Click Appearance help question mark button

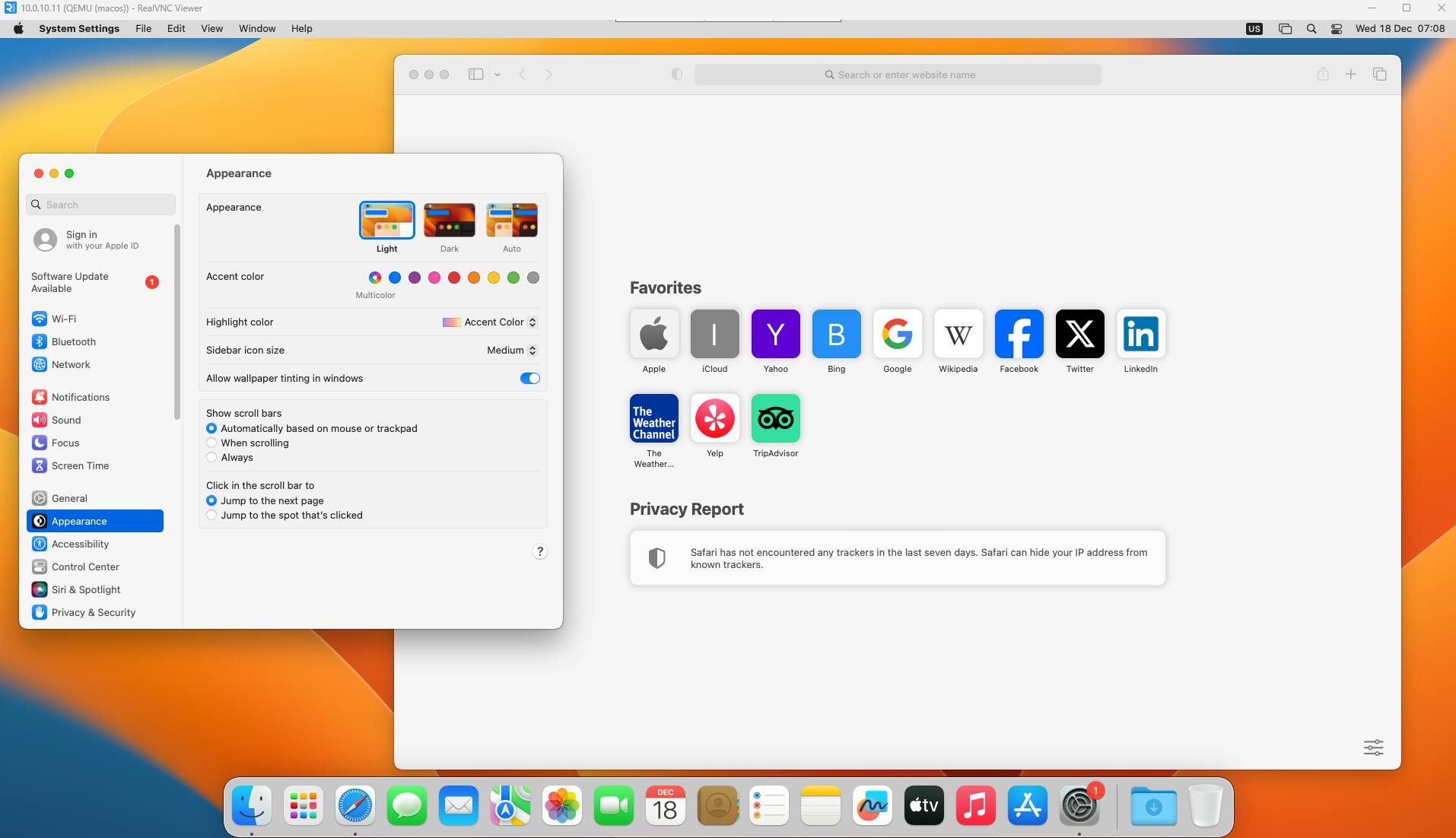[x=539, y=551]
